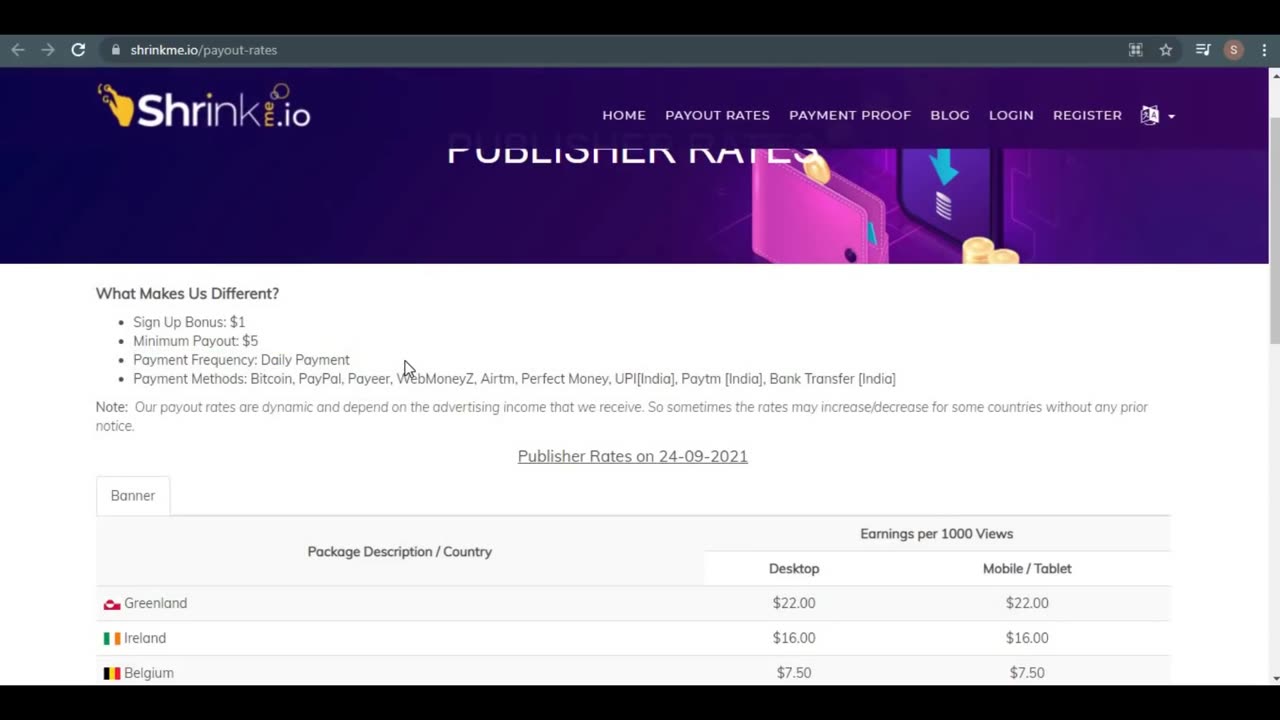Click Ireland's Mobile / Tablet rate $16.00

tap(1027, 638)
